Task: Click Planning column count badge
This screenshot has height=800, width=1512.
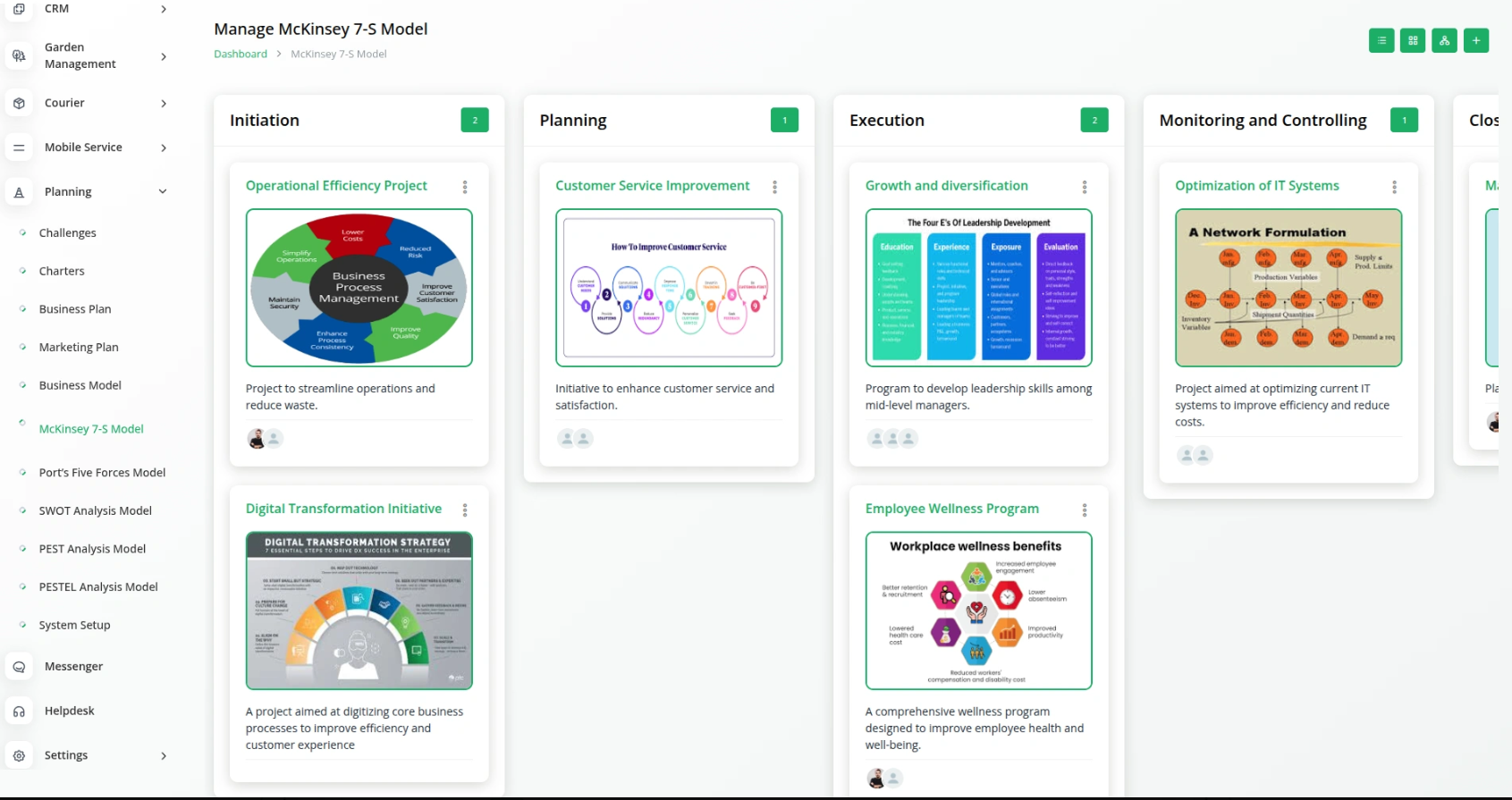Action: 784,120
